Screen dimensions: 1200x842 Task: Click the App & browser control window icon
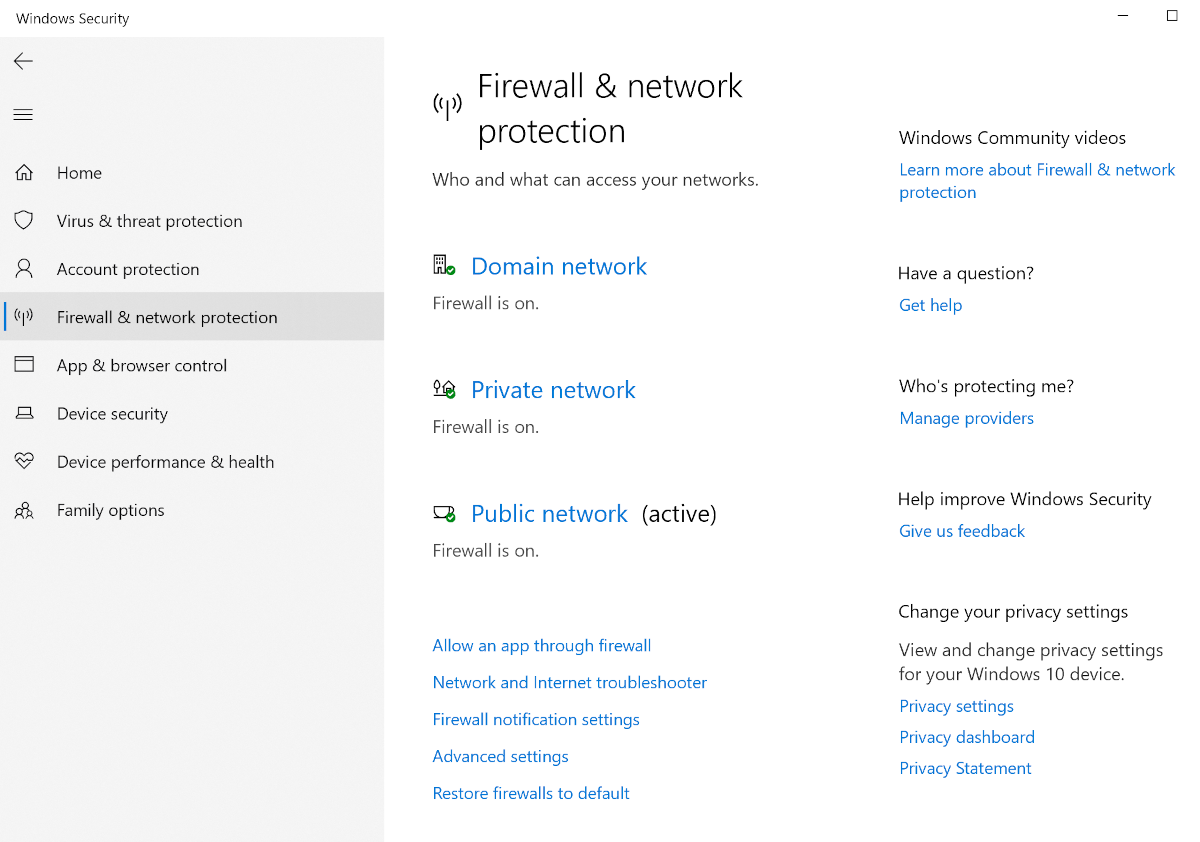pos(24,365)
